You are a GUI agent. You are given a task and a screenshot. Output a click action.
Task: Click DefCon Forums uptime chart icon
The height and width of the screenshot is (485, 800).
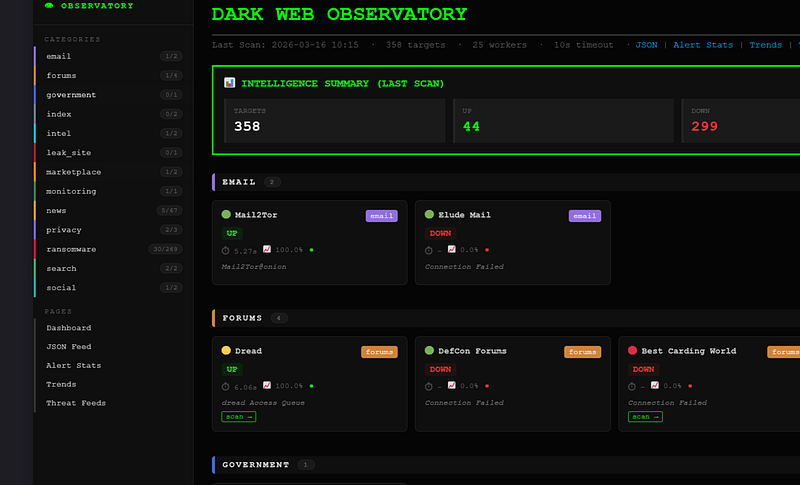[x=452, y=385]
